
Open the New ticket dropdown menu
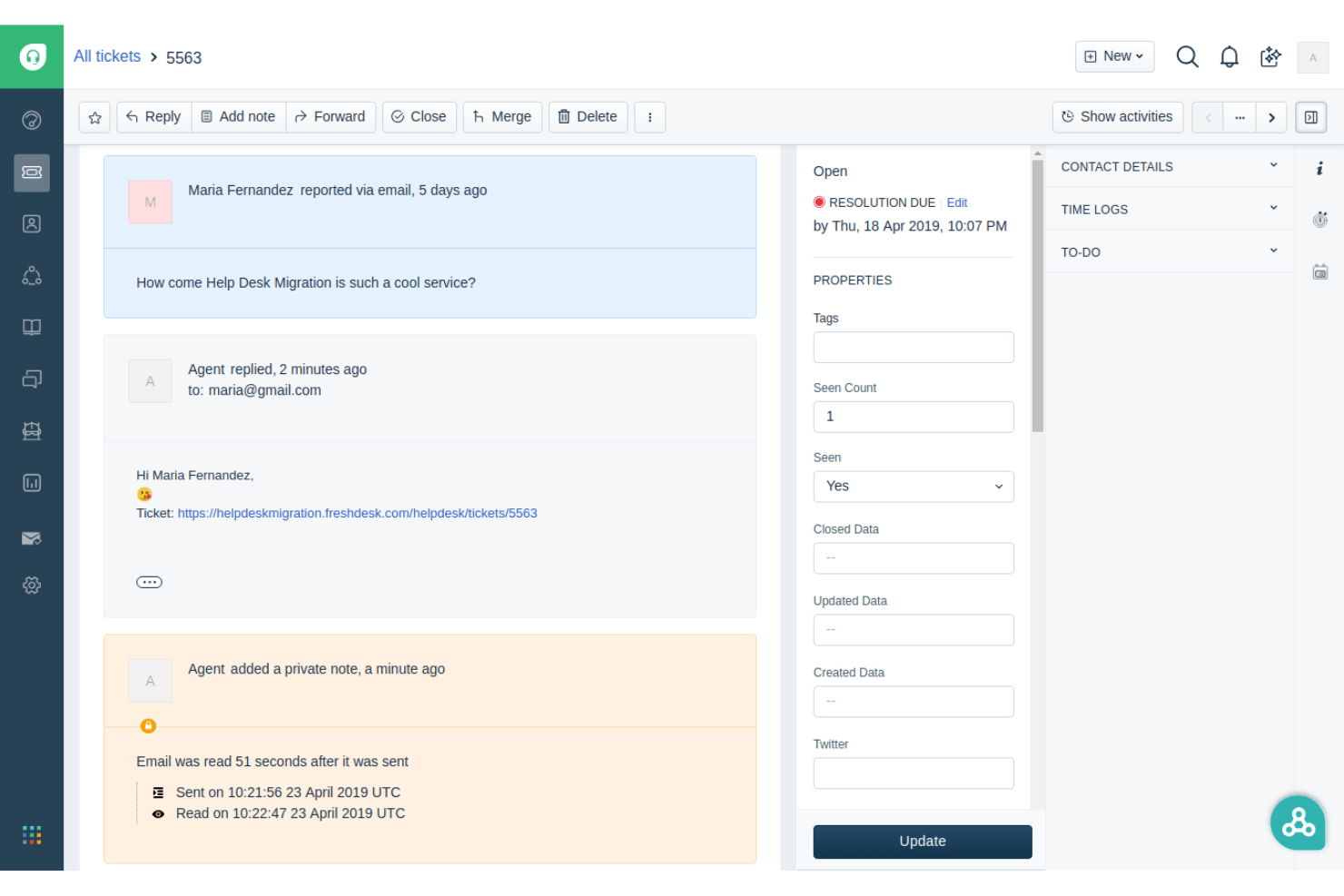1114,56
